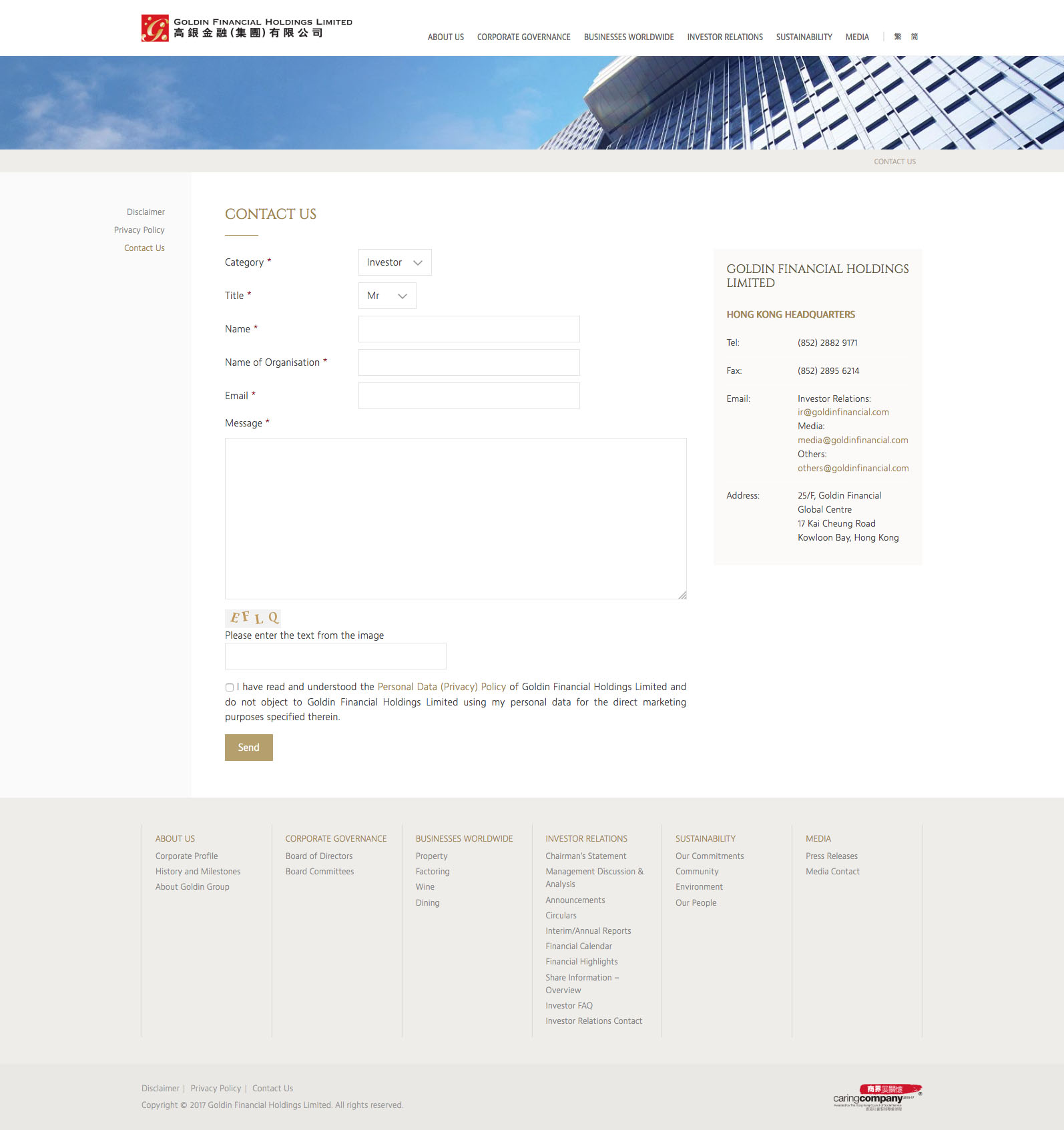Click SUSTAINABILITY footer column heading

pos(706,839)
